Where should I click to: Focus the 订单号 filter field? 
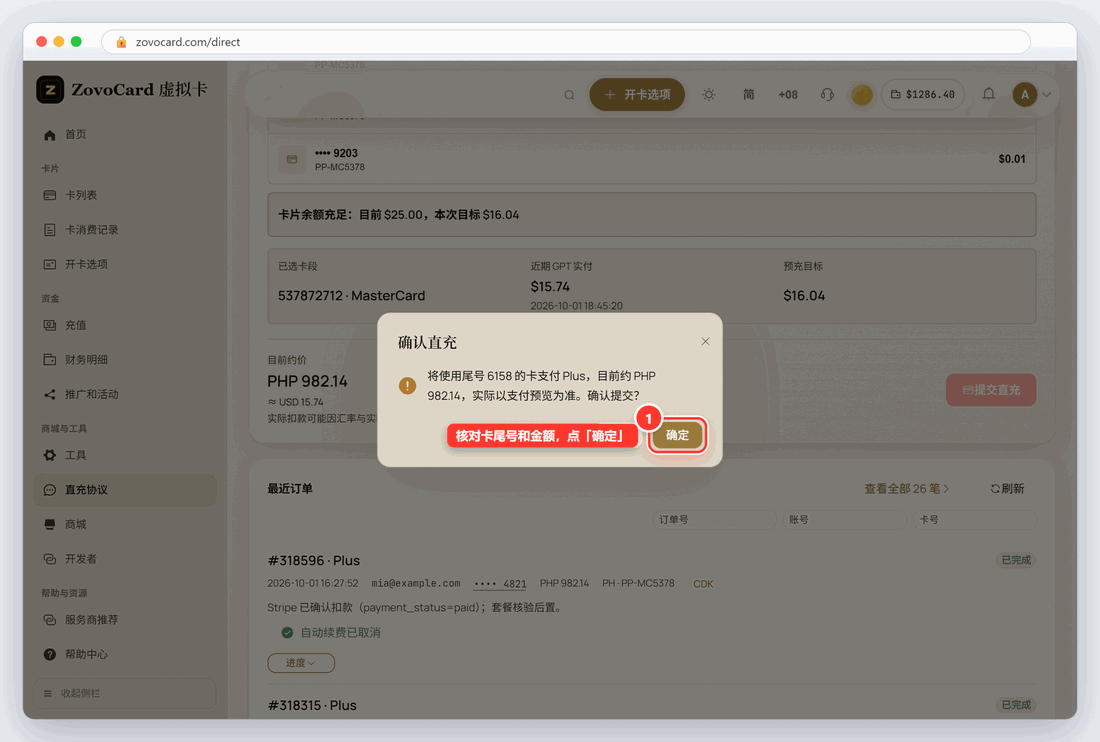point(714,520)
